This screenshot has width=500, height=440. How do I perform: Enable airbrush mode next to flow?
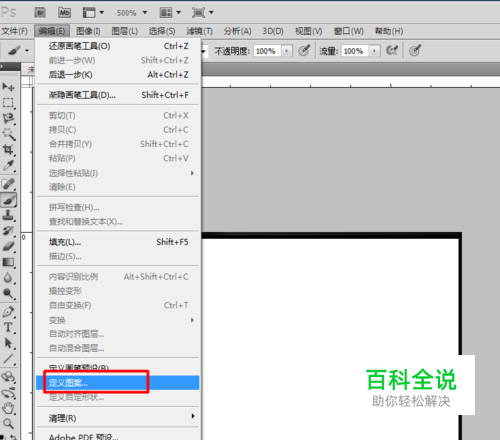pyautogui.click(x=392, y=51)
